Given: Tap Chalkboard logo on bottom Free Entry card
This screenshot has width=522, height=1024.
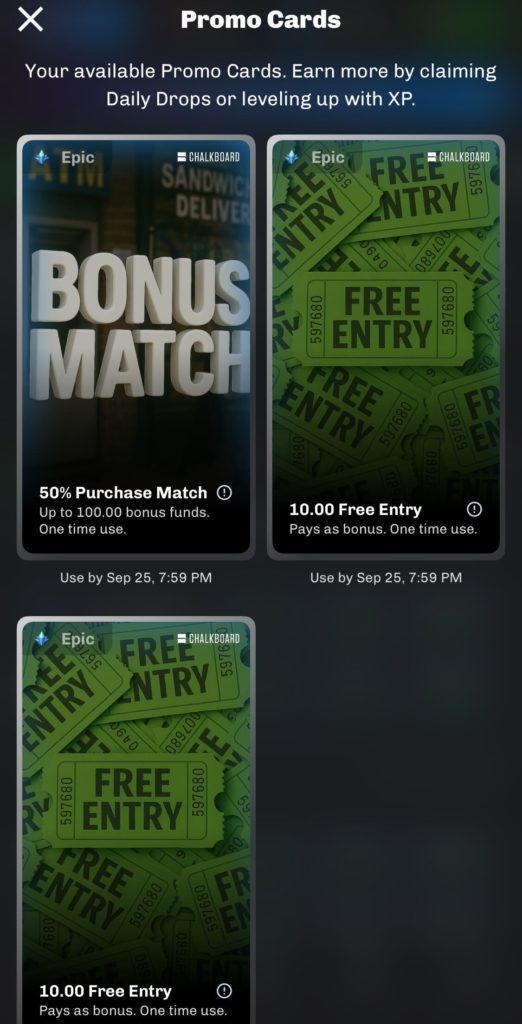Looking at the screenshot, I should (x=208, y=638).
